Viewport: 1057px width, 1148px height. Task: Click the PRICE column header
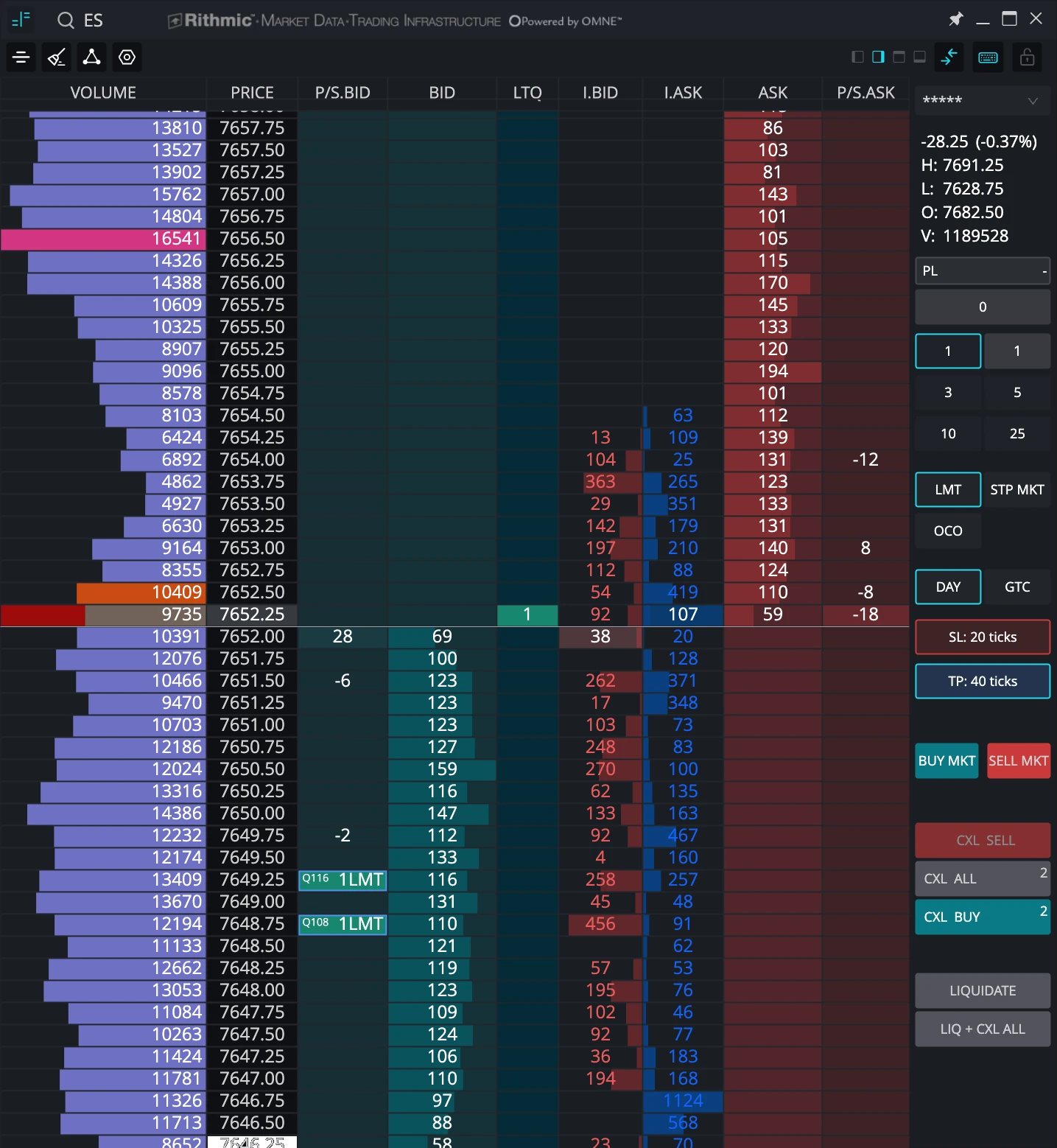[x=252, y=93]
